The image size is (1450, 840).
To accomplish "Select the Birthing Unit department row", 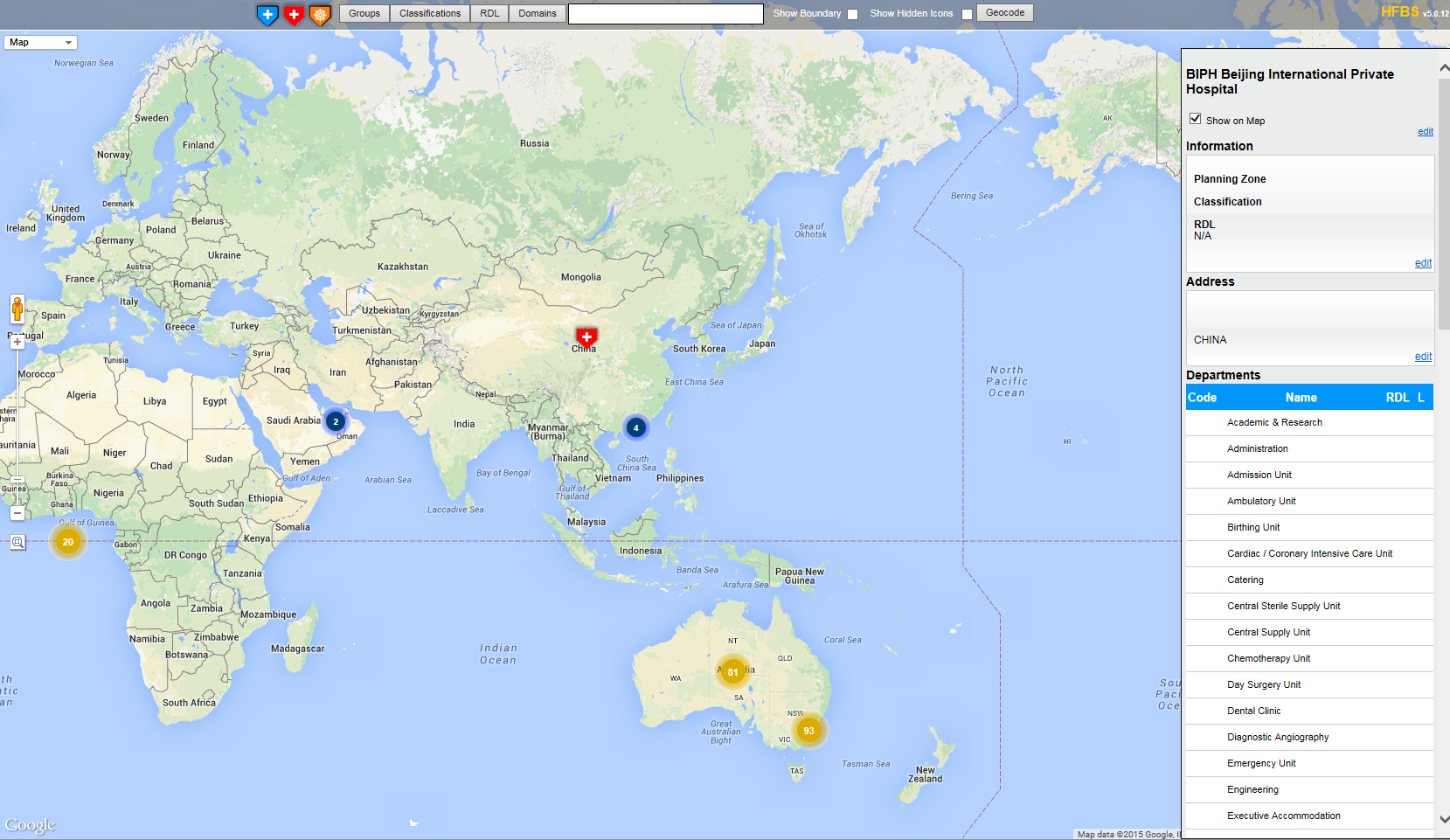I will click(x=1309, y=527).
